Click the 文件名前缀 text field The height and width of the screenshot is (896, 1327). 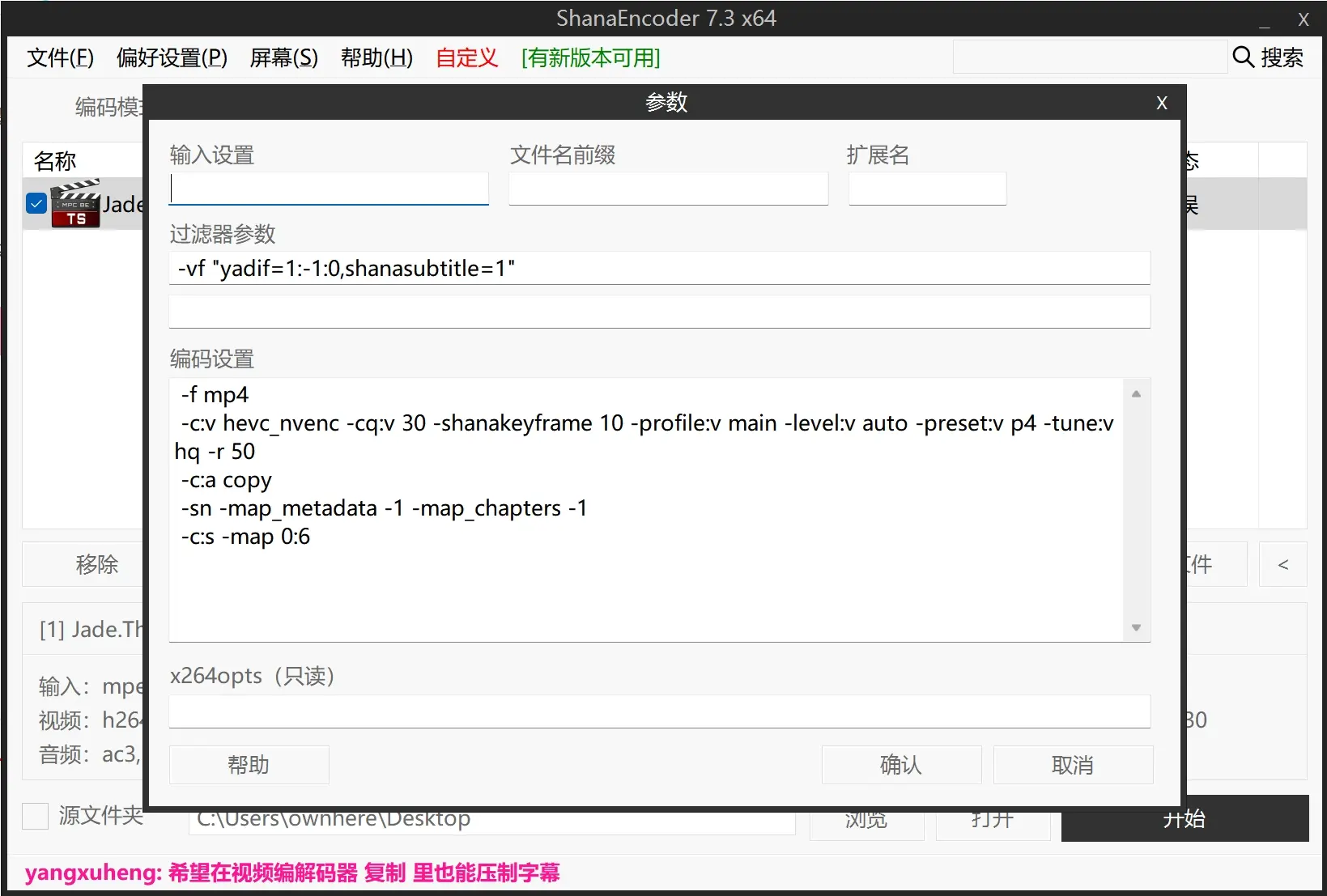click(x=668, y=189)
